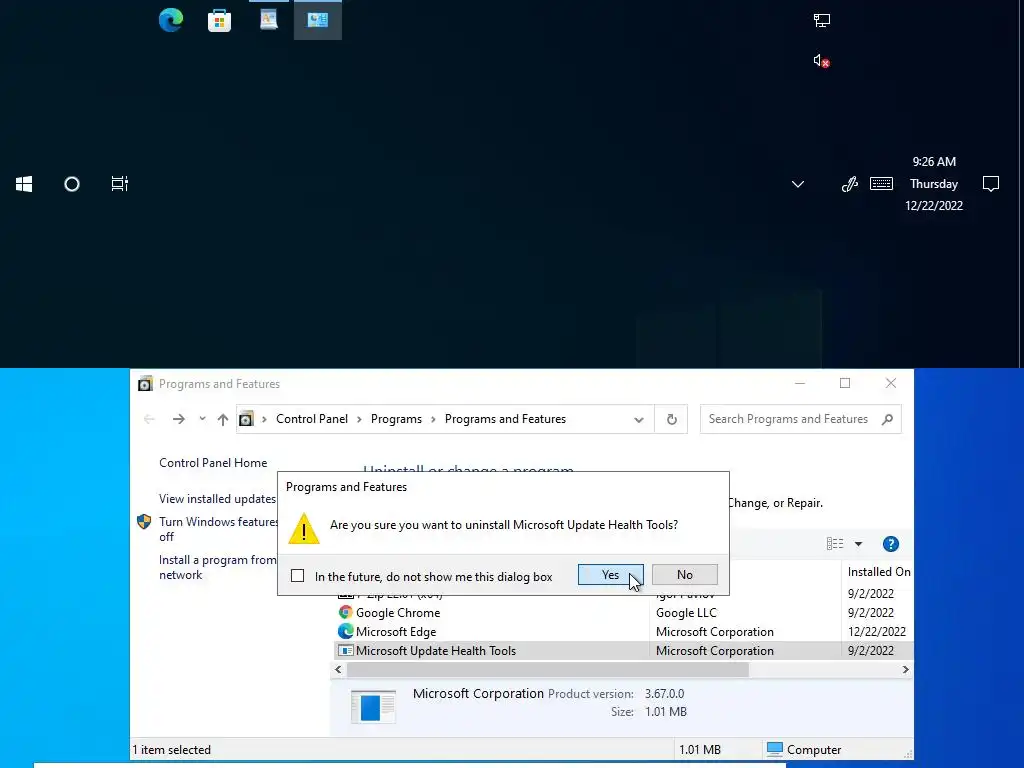Select Microsoft Update Health Tools row
The height and width of the screenshot is (768, 1024).
pos(623,651)
